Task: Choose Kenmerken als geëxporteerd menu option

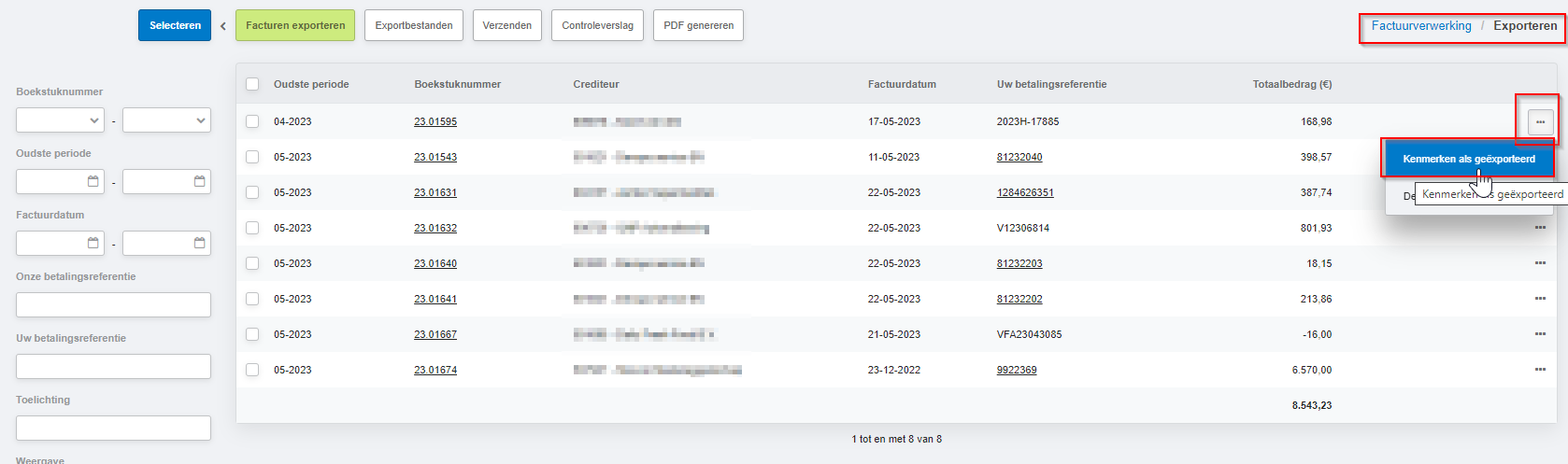Action: (x=1469, y=159)
